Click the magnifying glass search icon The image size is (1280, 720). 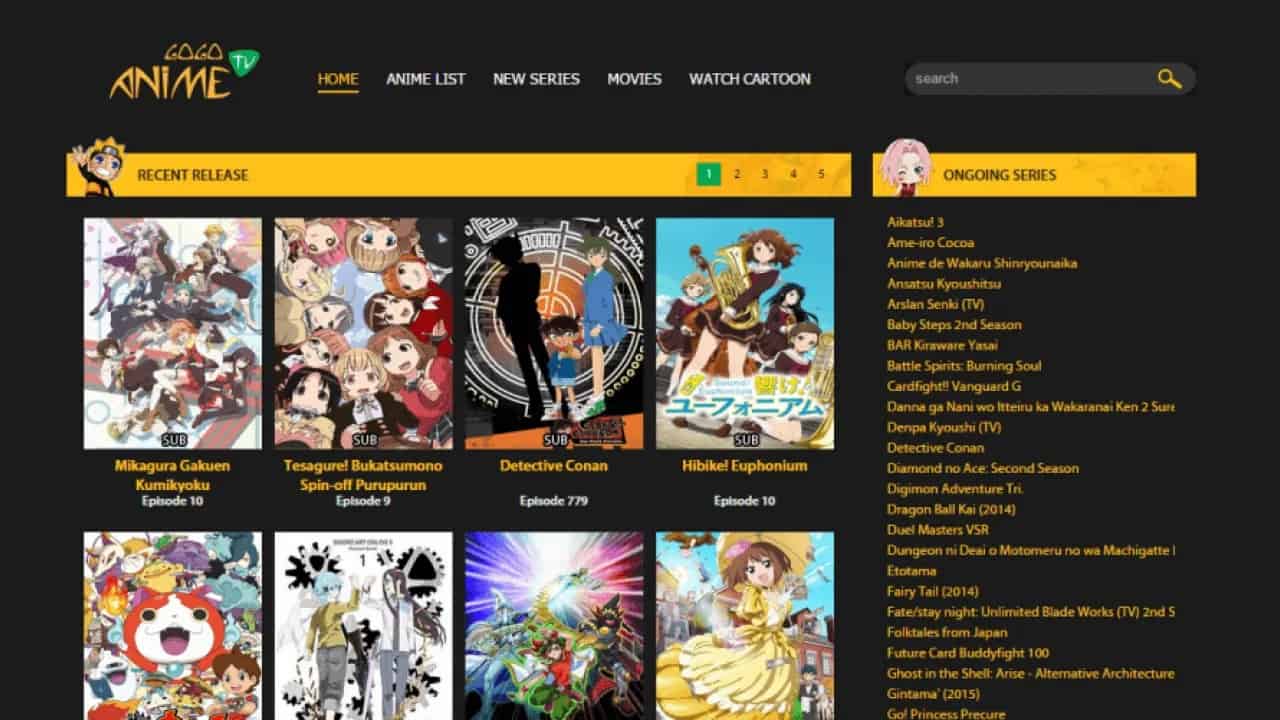pyautogui.click(x=1169, y=79)
